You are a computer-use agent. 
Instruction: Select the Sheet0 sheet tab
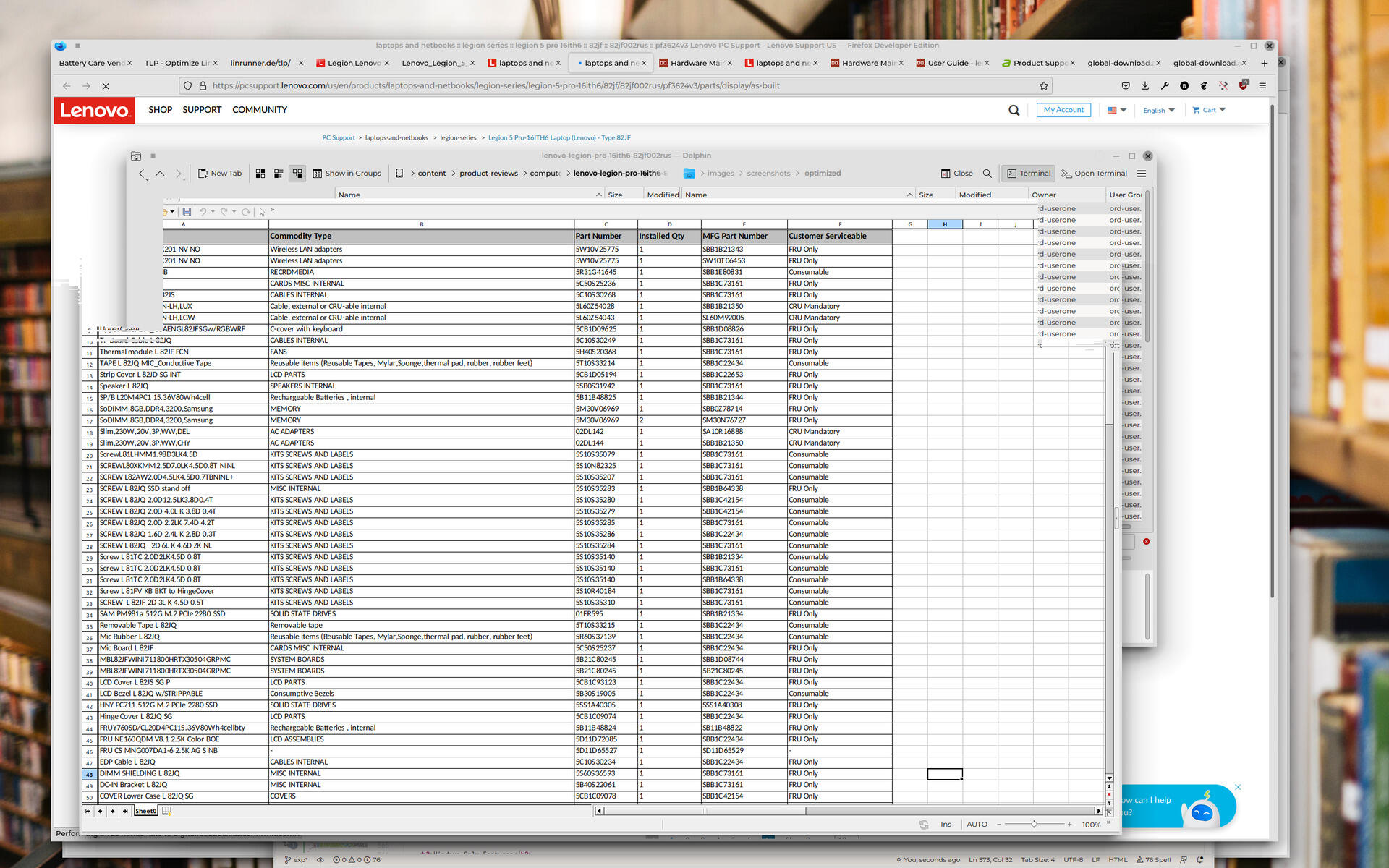(145, 812)
